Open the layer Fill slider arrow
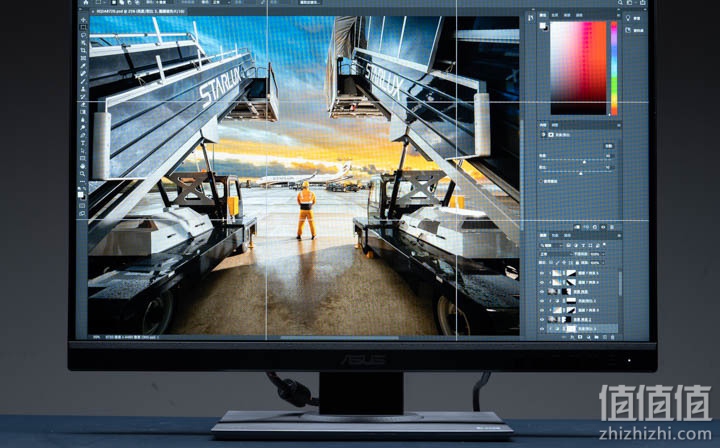This screenshot has width=720, height=448. click(x=603, y=263)
